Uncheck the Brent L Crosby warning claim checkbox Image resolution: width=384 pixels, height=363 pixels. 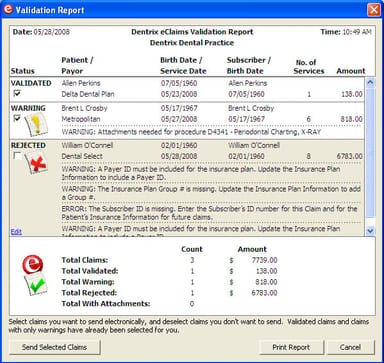point(17,118)
